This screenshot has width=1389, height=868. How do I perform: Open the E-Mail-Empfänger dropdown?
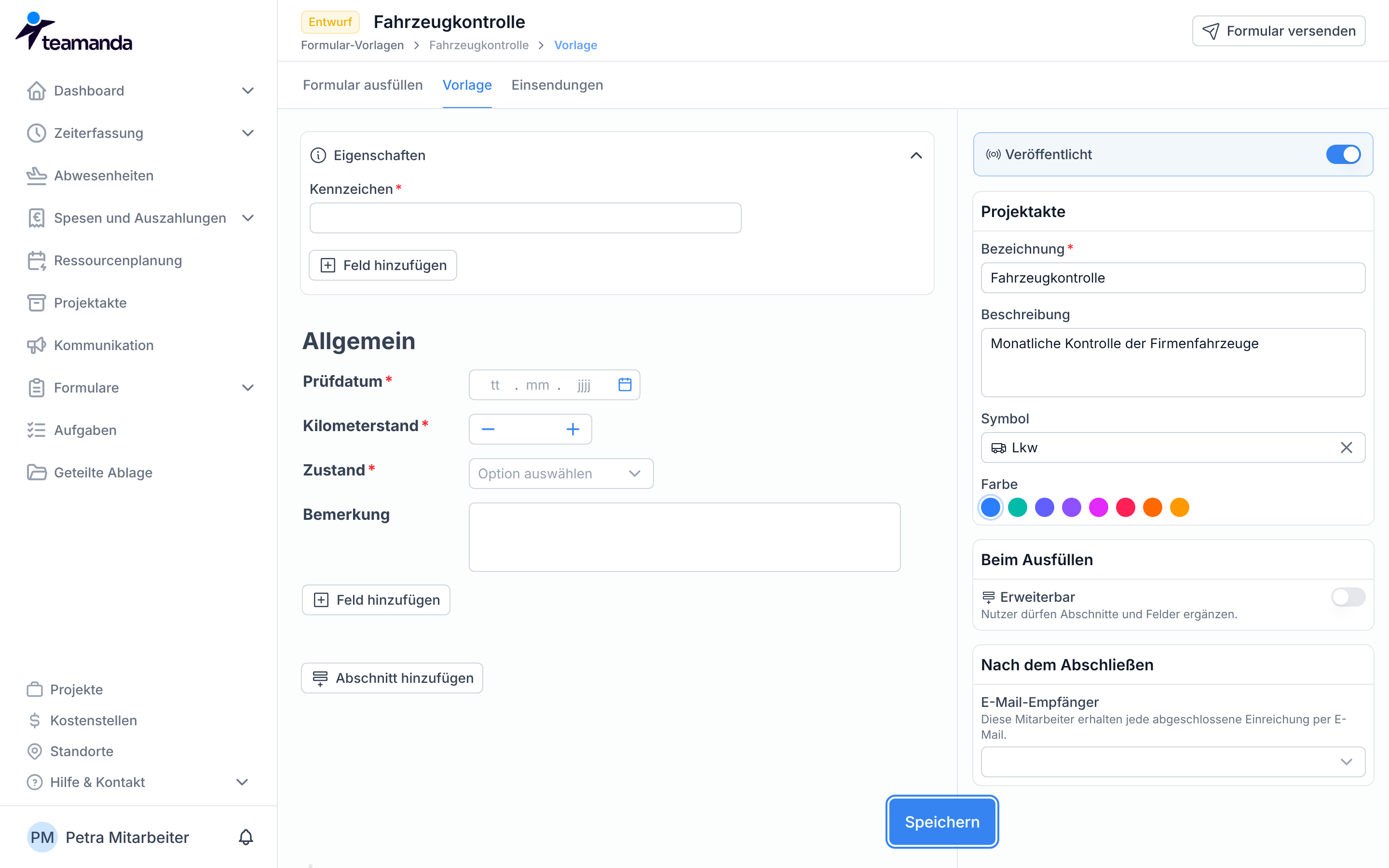(1172, 762)
